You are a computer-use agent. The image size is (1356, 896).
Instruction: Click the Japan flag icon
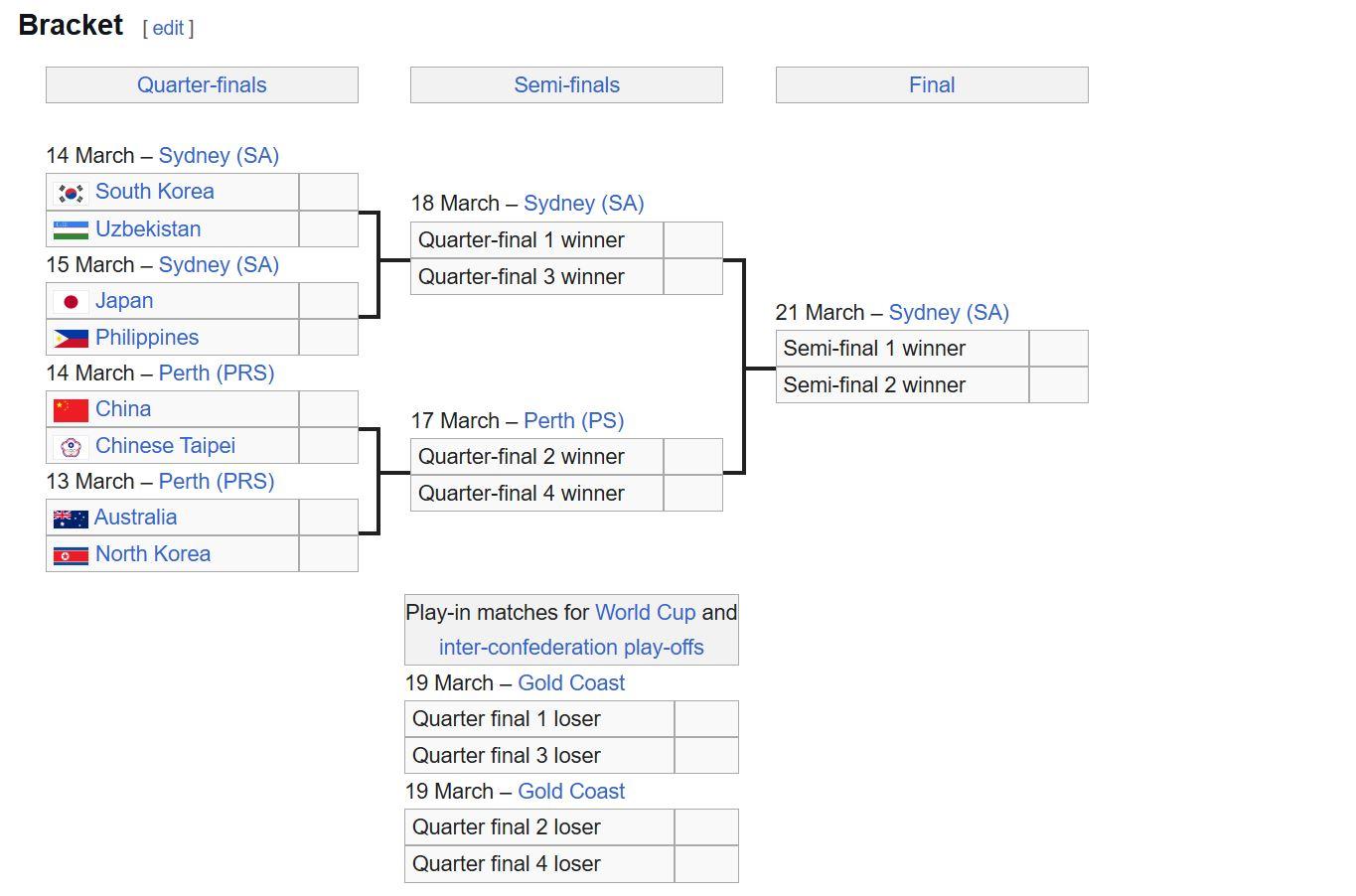point(71,301)
